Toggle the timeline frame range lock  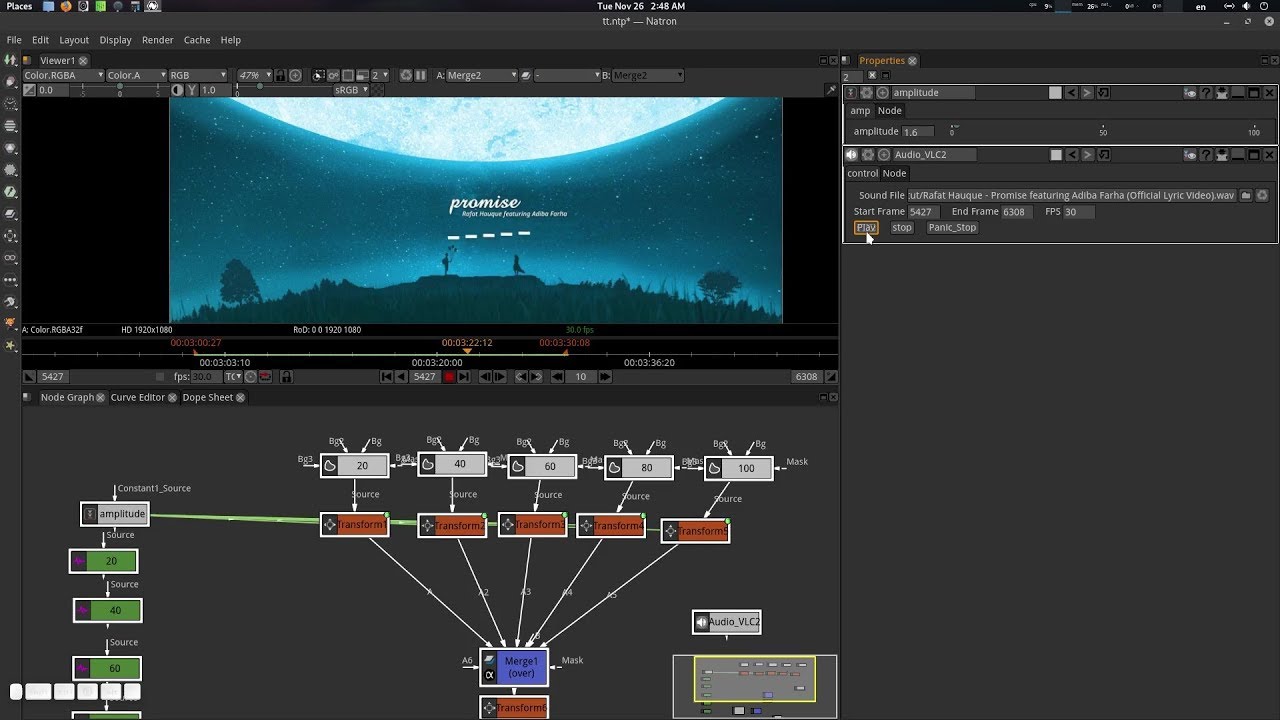pyautogui.click(x=287, y=377)
